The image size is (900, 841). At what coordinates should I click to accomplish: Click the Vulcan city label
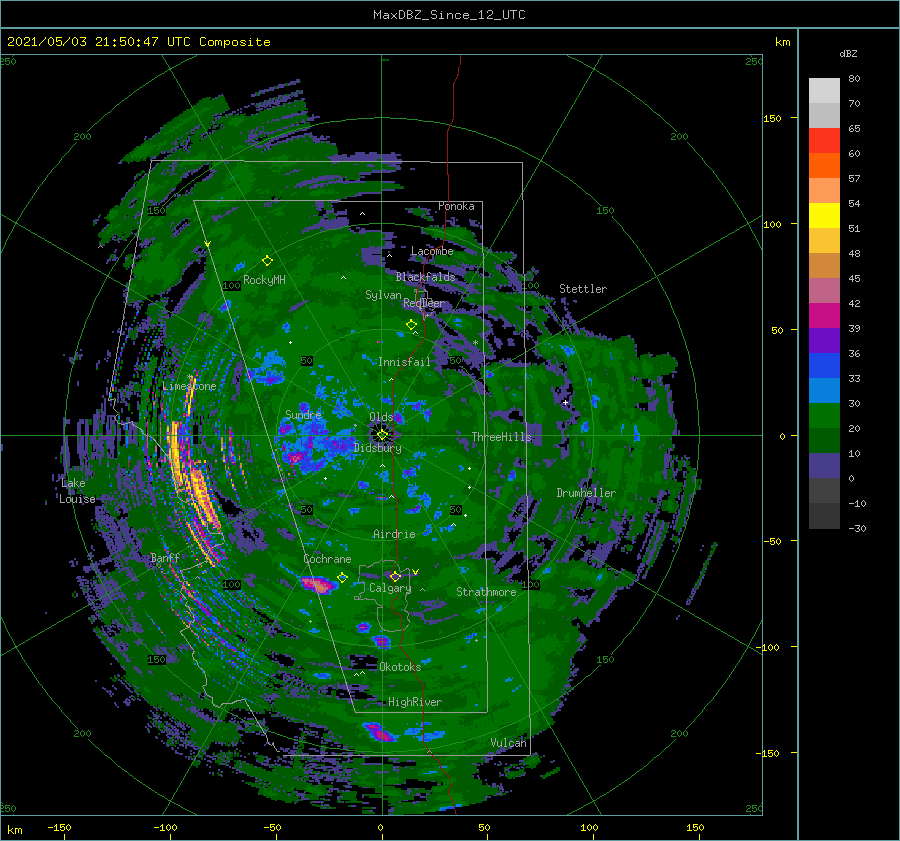[x=508, y=743]
